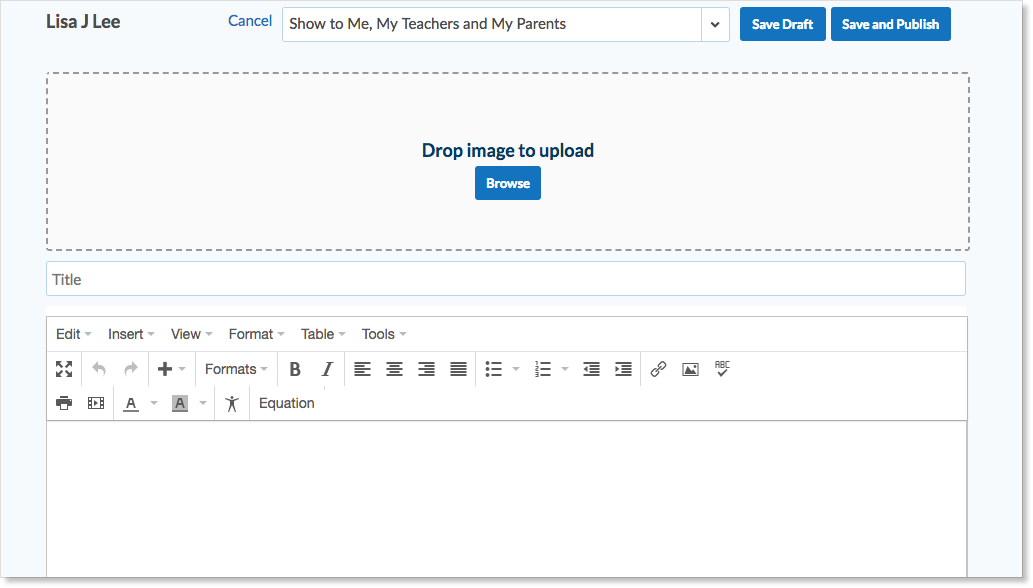
Task: Align text left
Action: [x=362, y=369]
